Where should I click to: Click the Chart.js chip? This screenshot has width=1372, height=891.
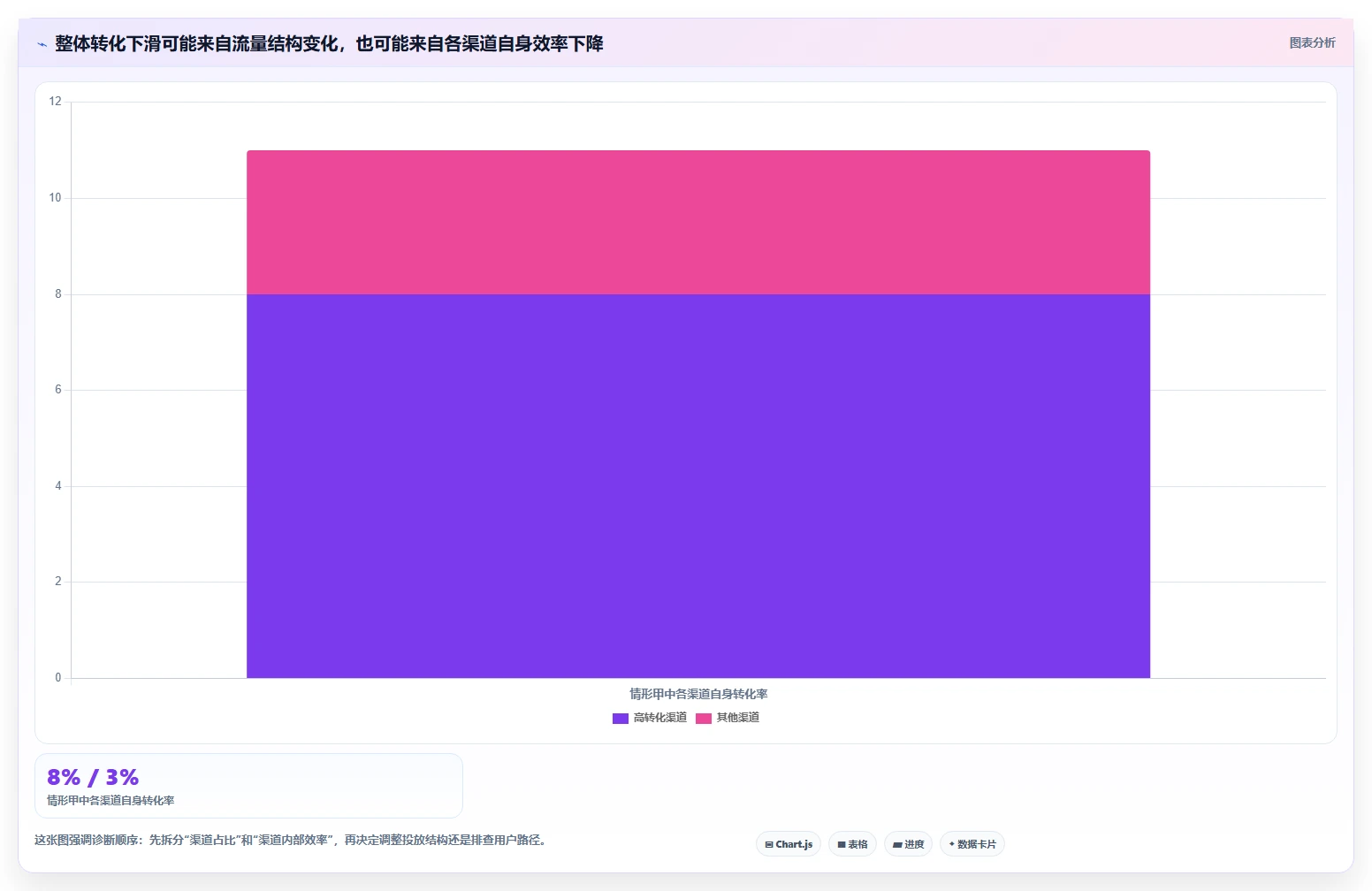(x=789, y=844)
